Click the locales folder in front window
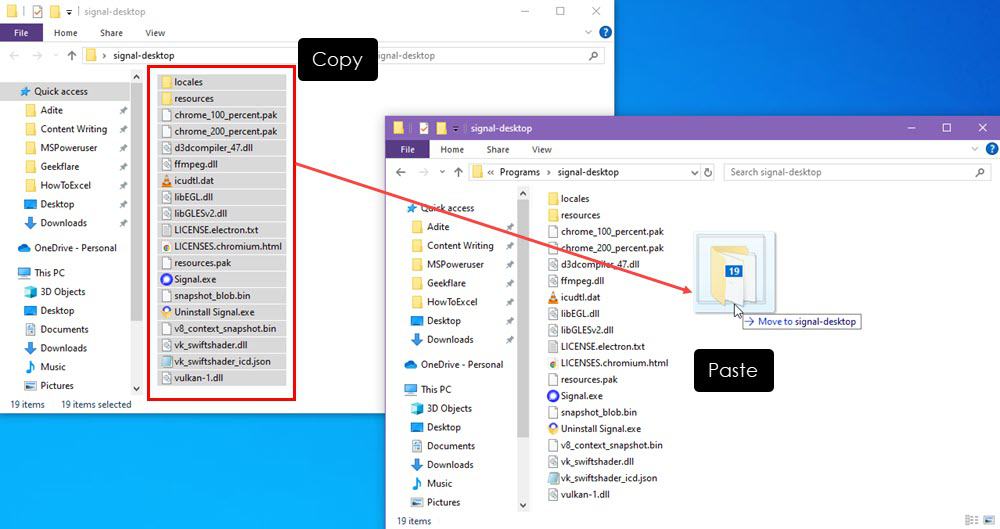The height and width of the screenshot is (529, 1000). 568,198
